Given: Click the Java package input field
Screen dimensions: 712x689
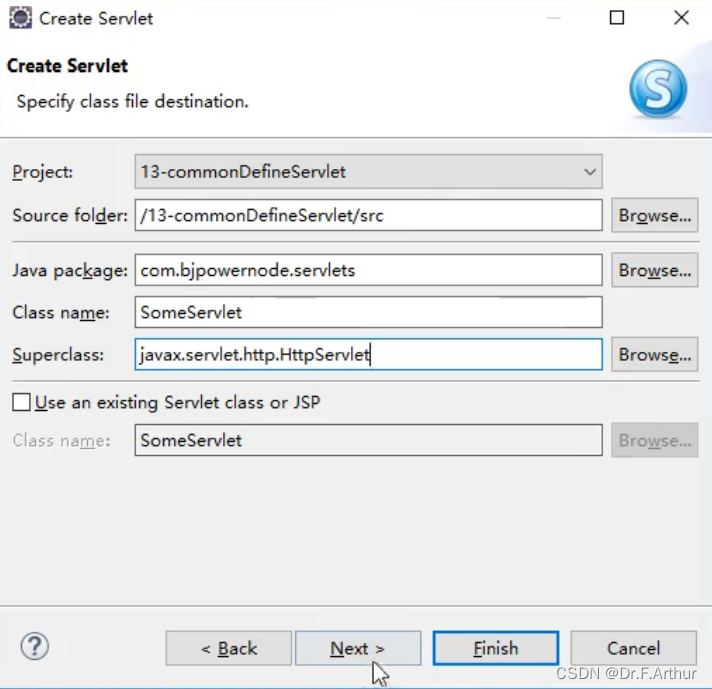Looking at the screenshot, I should tap(368, 270).
